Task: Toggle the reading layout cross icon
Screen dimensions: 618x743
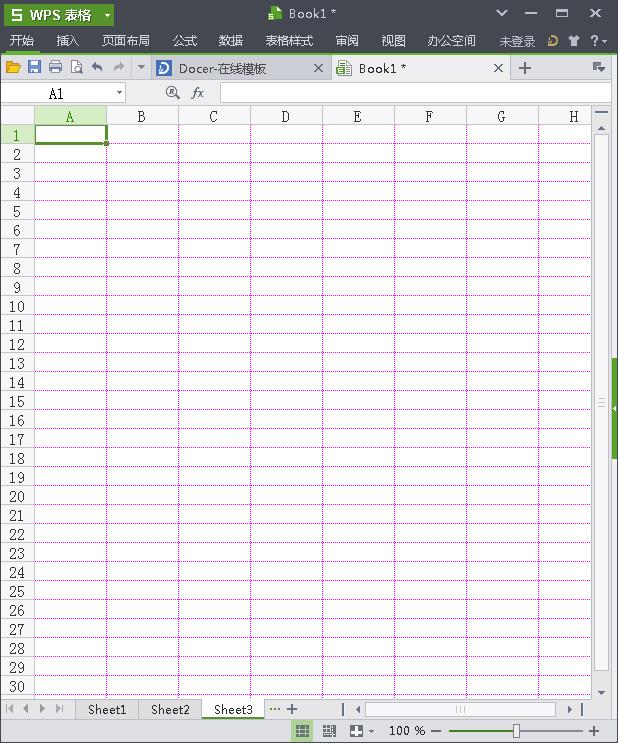Action: pos(356,731)
